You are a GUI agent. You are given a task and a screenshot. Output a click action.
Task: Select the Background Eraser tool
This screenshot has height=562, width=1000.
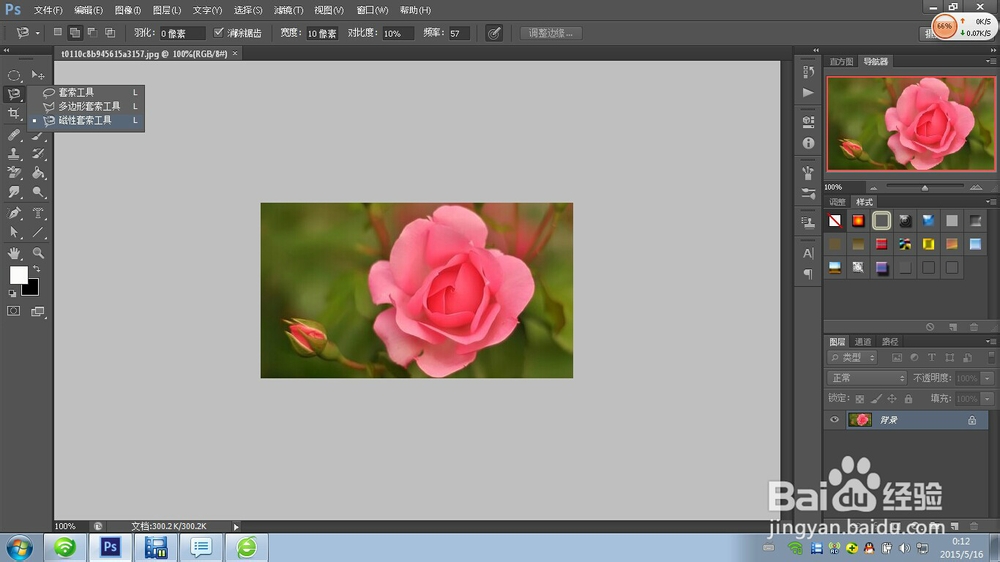pyautogui.click(x=13, y=173)
